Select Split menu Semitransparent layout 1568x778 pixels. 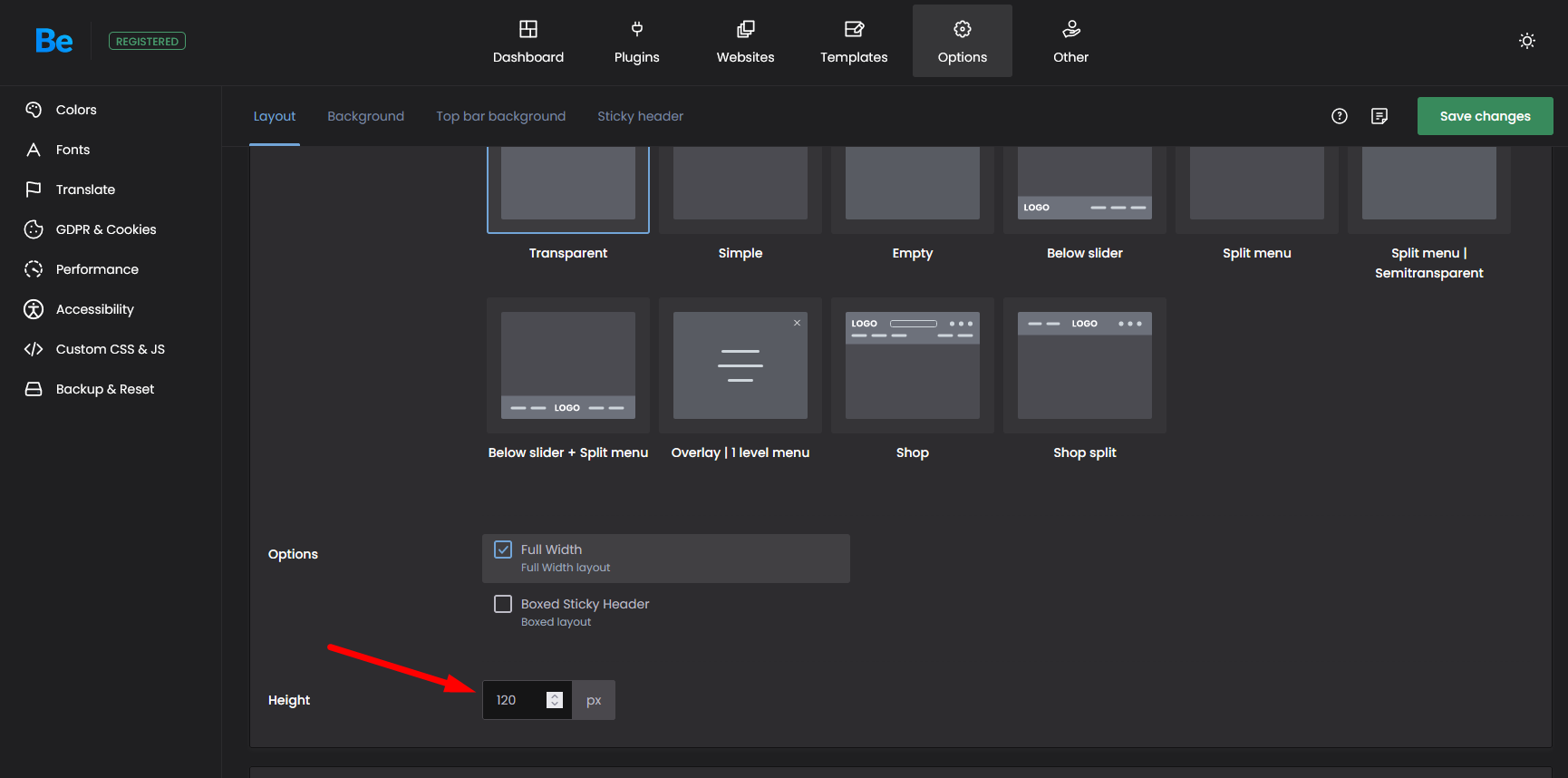pyautogui.click(x=1429, y=190)
